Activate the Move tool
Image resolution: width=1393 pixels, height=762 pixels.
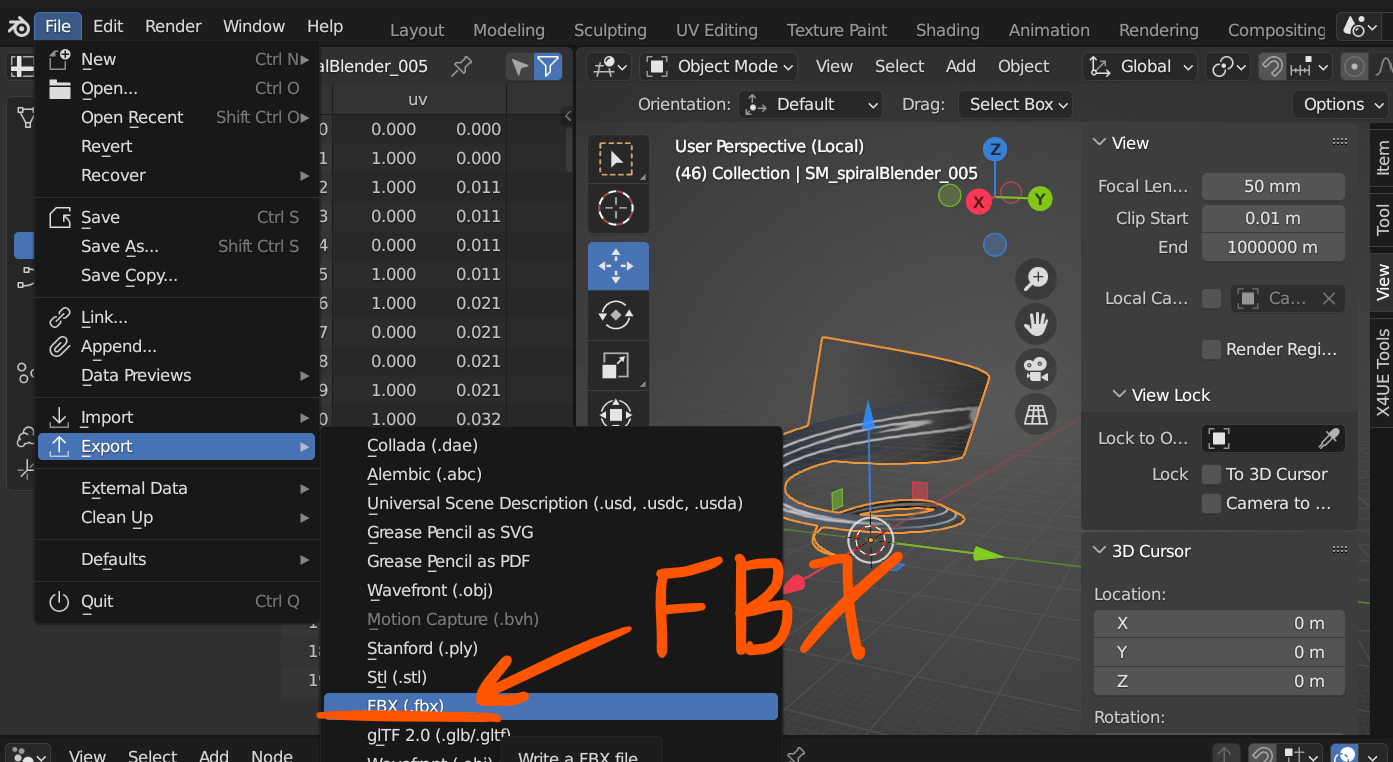tap(617, 266)
